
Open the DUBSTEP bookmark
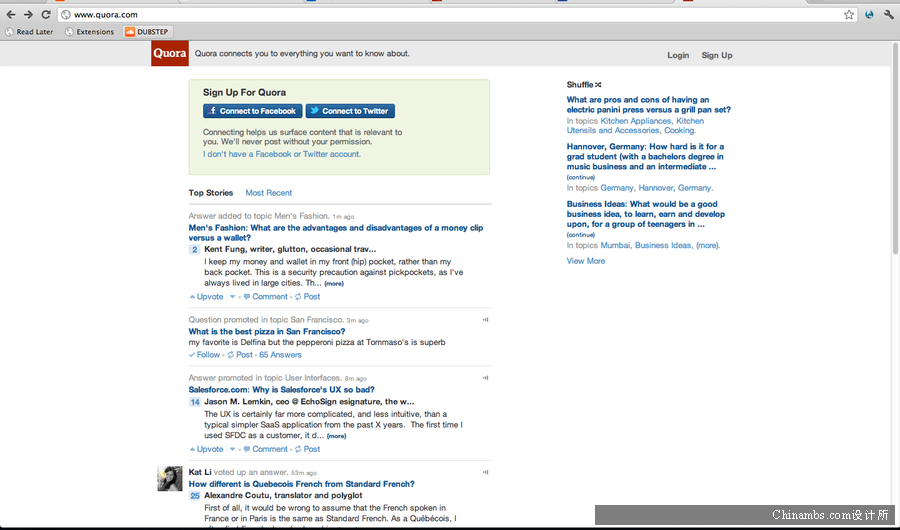(x=146, y=32)
